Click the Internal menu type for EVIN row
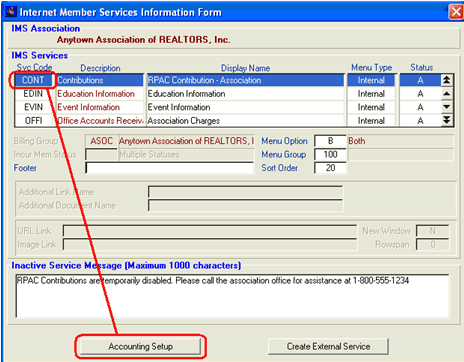Image resolution: width=464 pixels, height=362 pixels. click(371, 107)
